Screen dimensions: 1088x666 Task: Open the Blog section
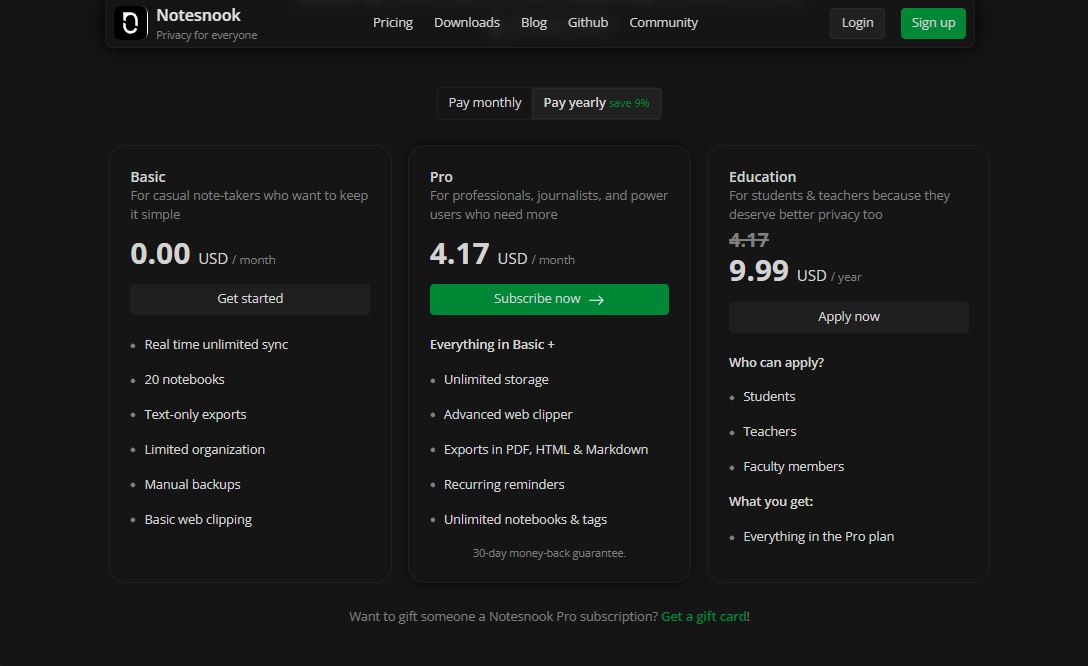(533, 22)
